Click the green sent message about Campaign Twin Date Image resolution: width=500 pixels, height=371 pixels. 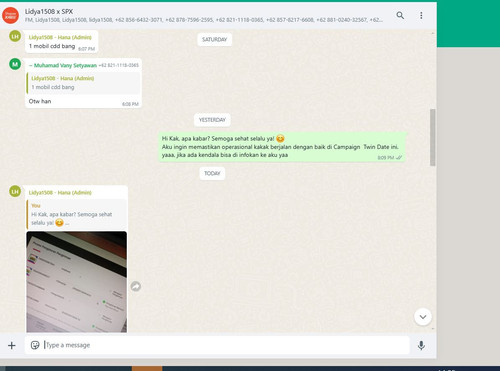[x=282, y=147]
